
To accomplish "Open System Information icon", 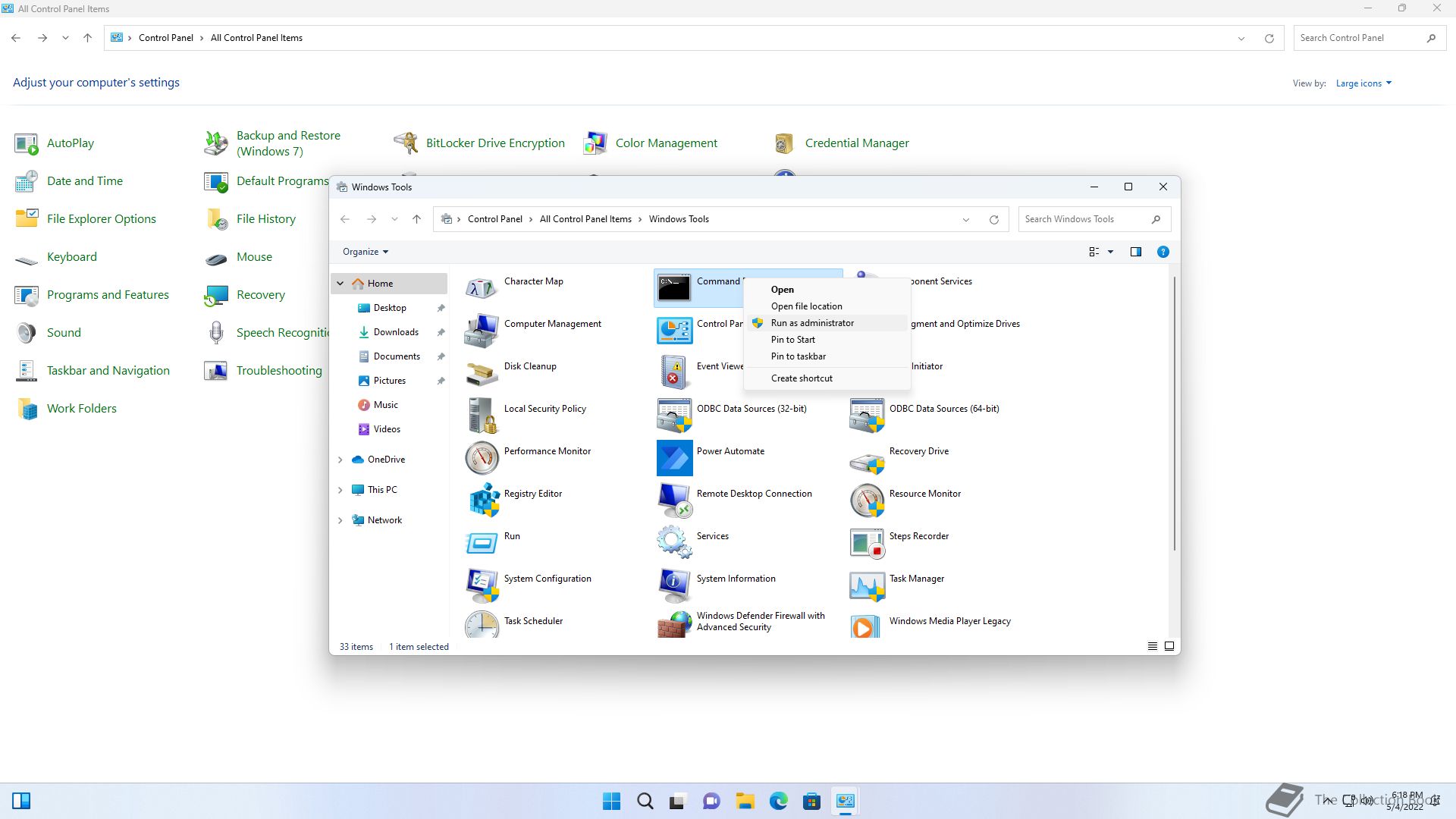I will pos(674,585).
